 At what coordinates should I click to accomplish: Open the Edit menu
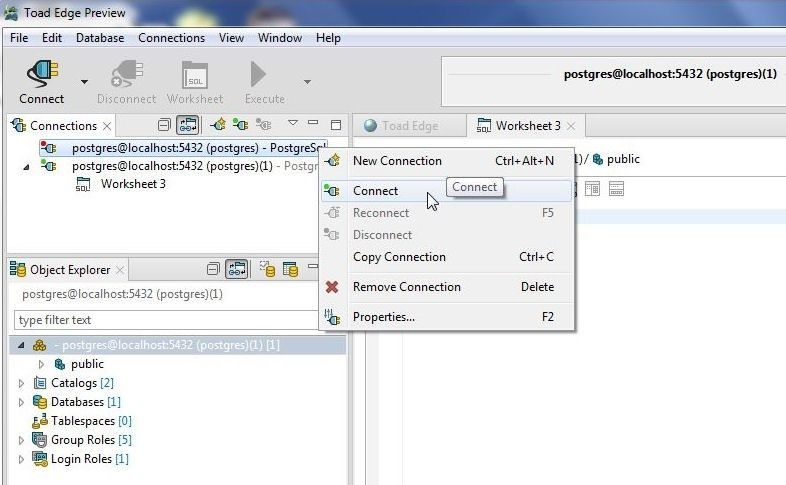click(x=52, y=38)
